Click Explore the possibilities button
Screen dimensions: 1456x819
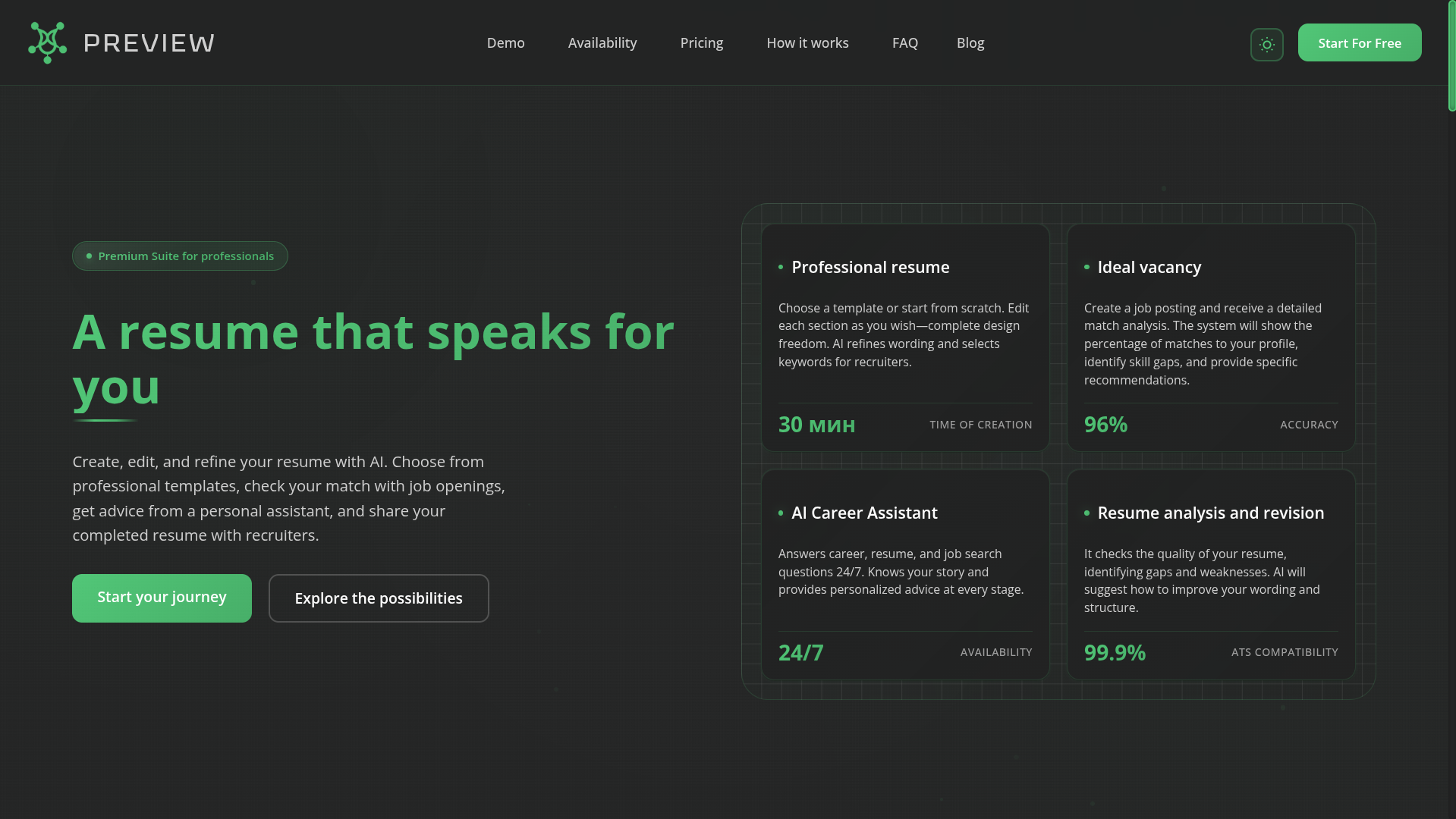(x=379, y=598)
